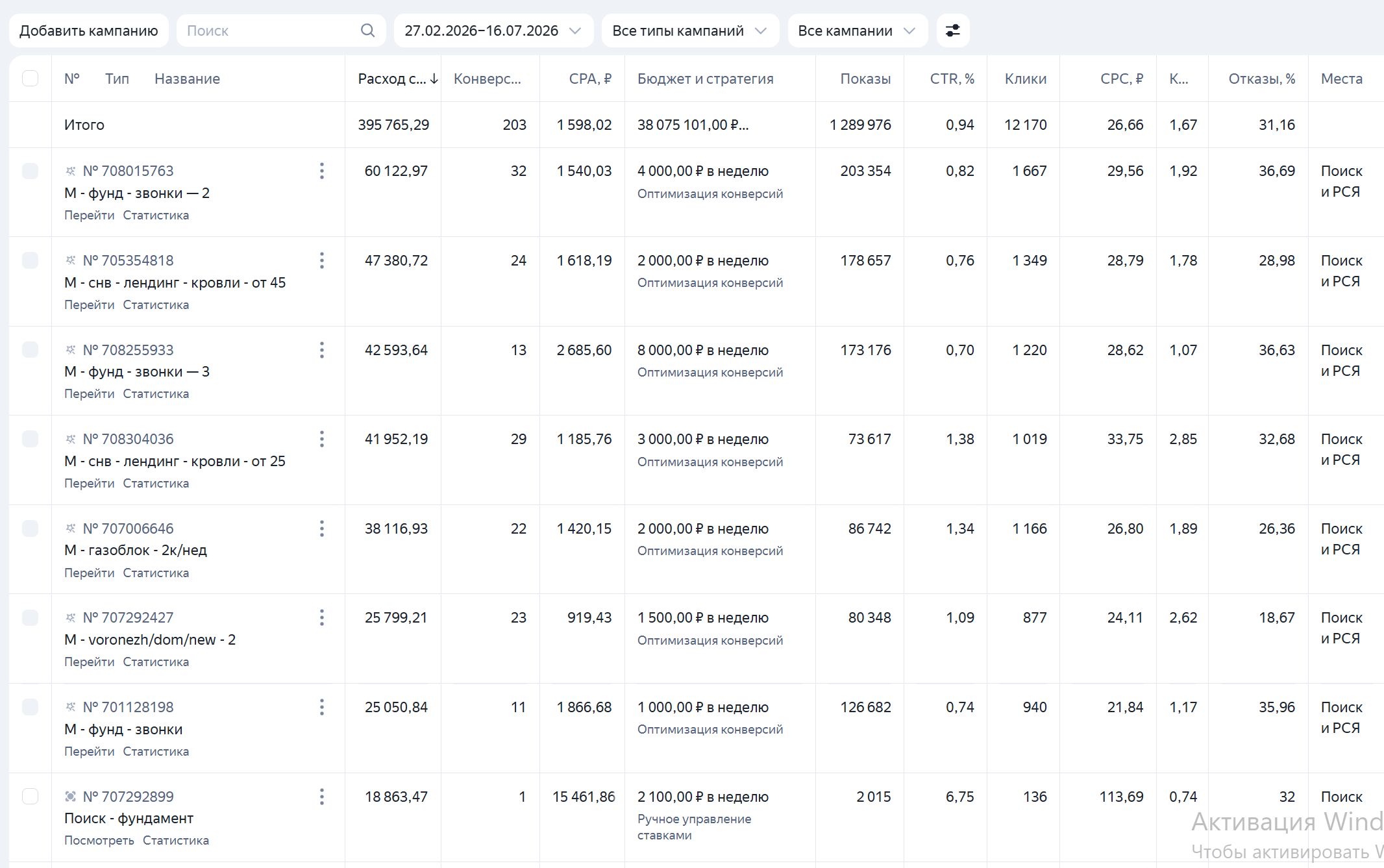
Task: Click Перейти link under М - фунд - звонки — 3
Action: 89,393
